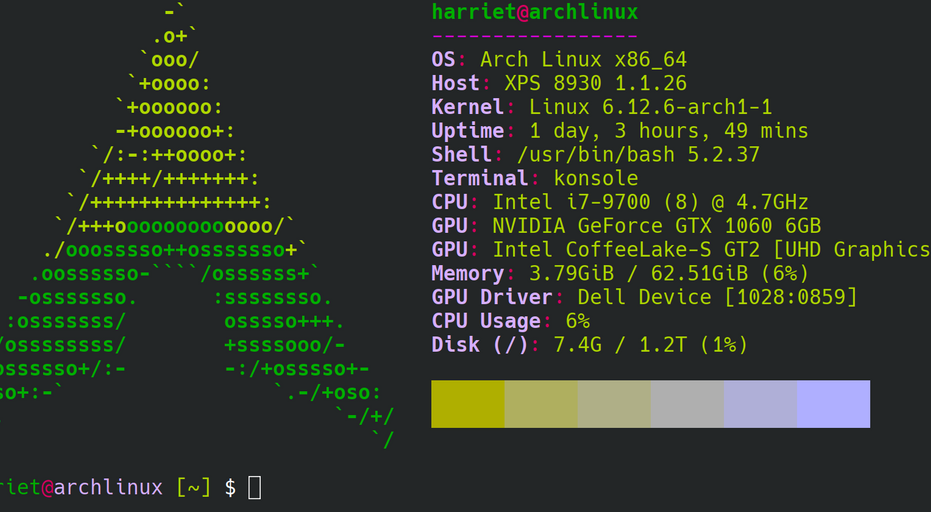Click the GPU Driver value 'Dell Device [1028:0859]'
Viewport: 931px width, 512px height.
[717, 297]
